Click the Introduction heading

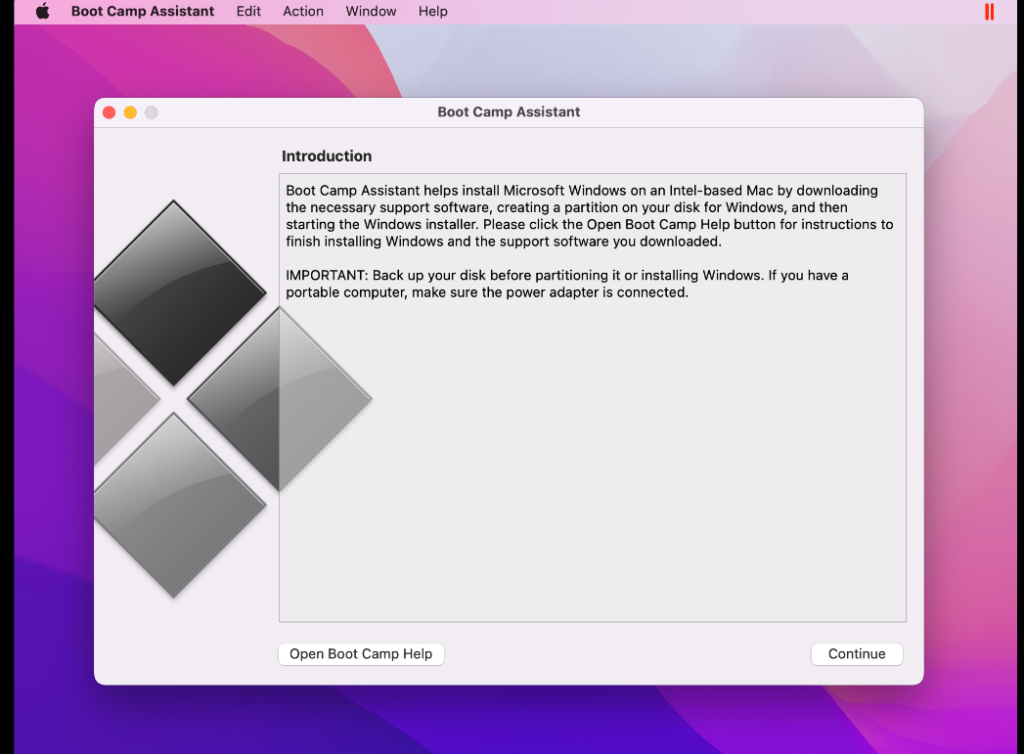pyautogui.click(x=327, y=156)
